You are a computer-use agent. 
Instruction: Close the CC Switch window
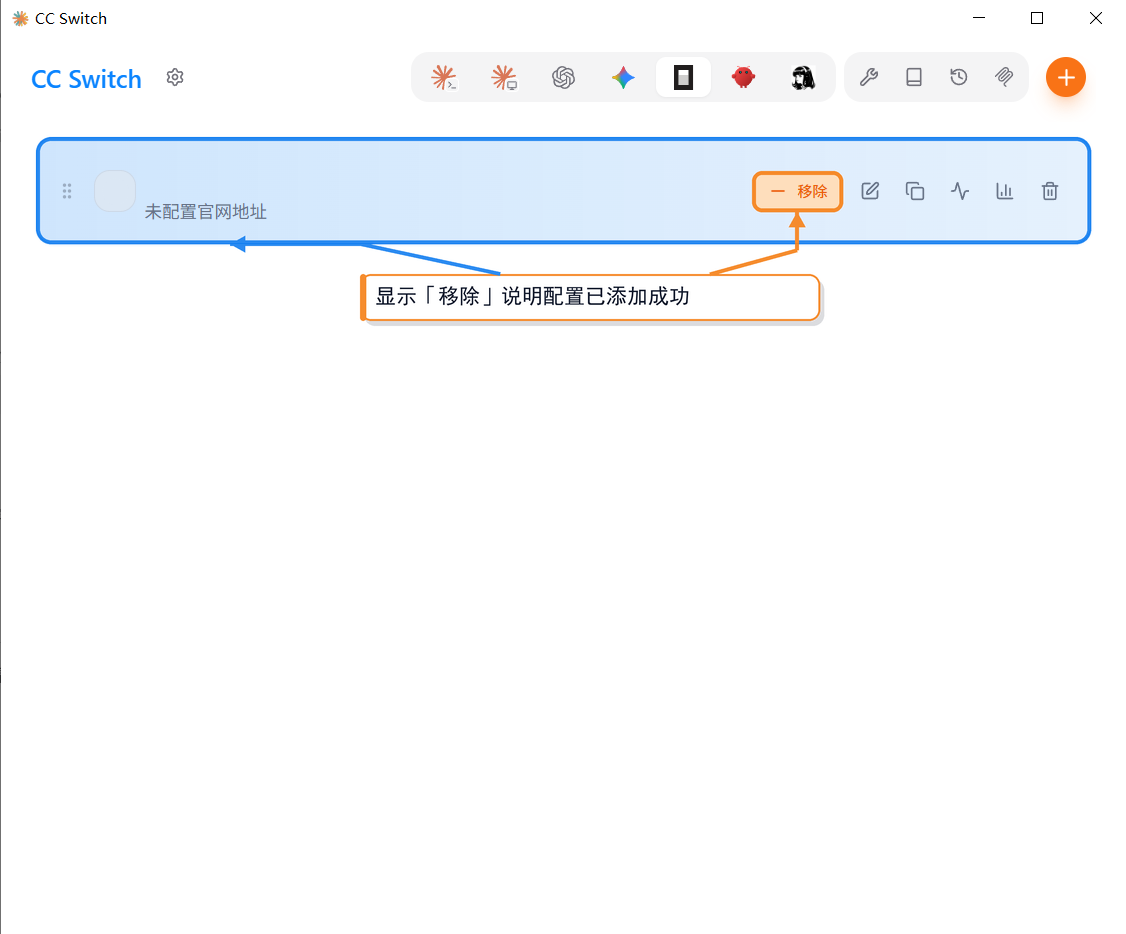point(1096,18)
